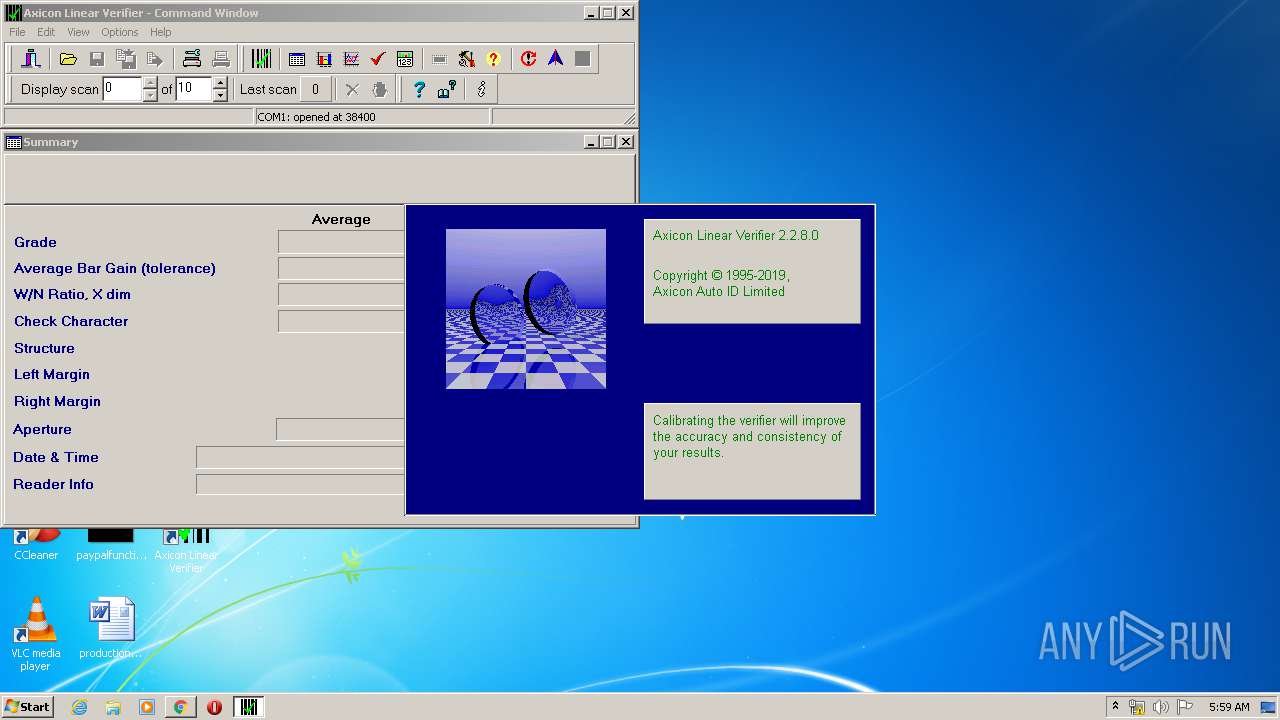Click the verifier connect icon in the toolbar

[x=31, y=59]
